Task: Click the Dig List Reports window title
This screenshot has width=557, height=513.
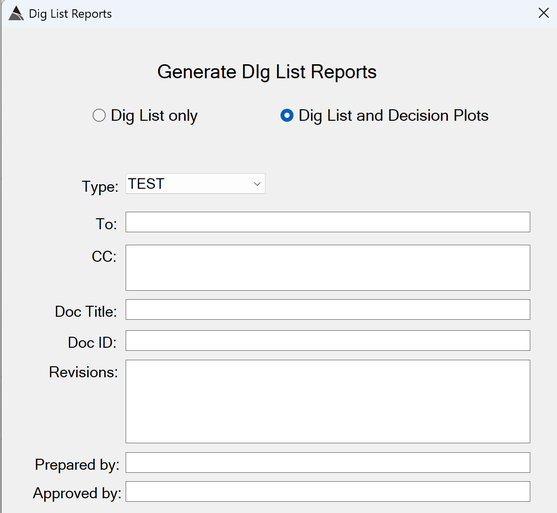Action: coord(70,14)
